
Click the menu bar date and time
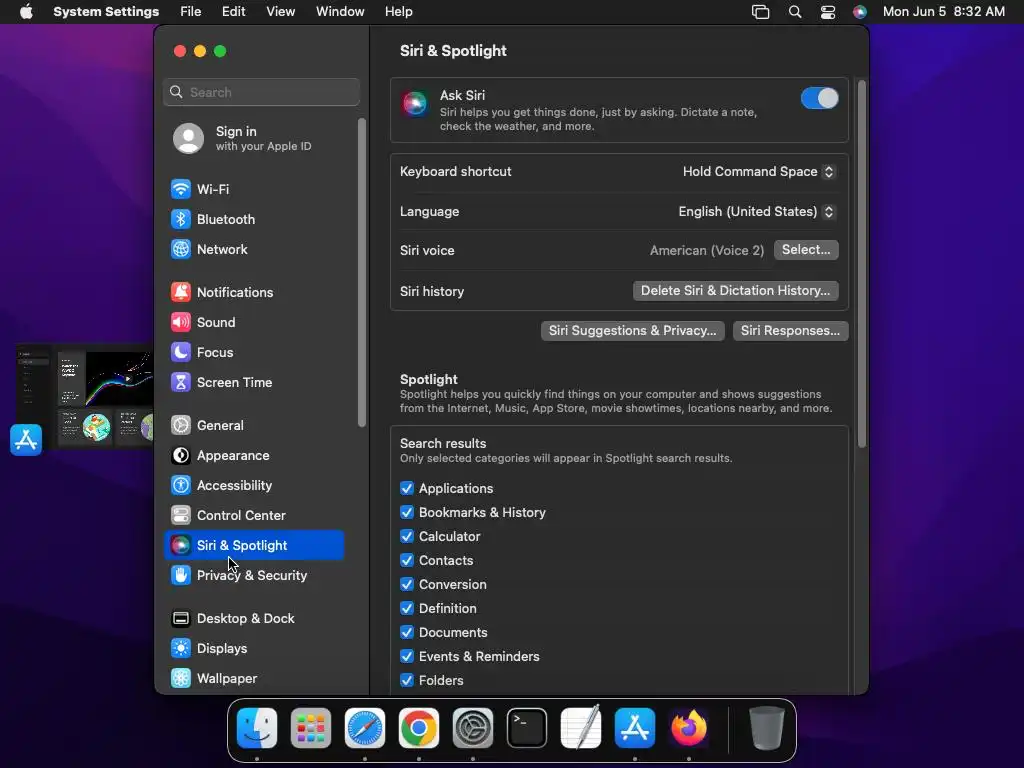coord(944,12)
